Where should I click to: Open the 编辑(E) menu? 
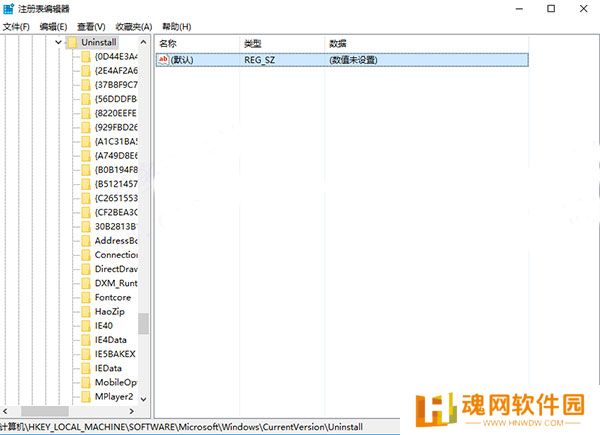[53, 27]
